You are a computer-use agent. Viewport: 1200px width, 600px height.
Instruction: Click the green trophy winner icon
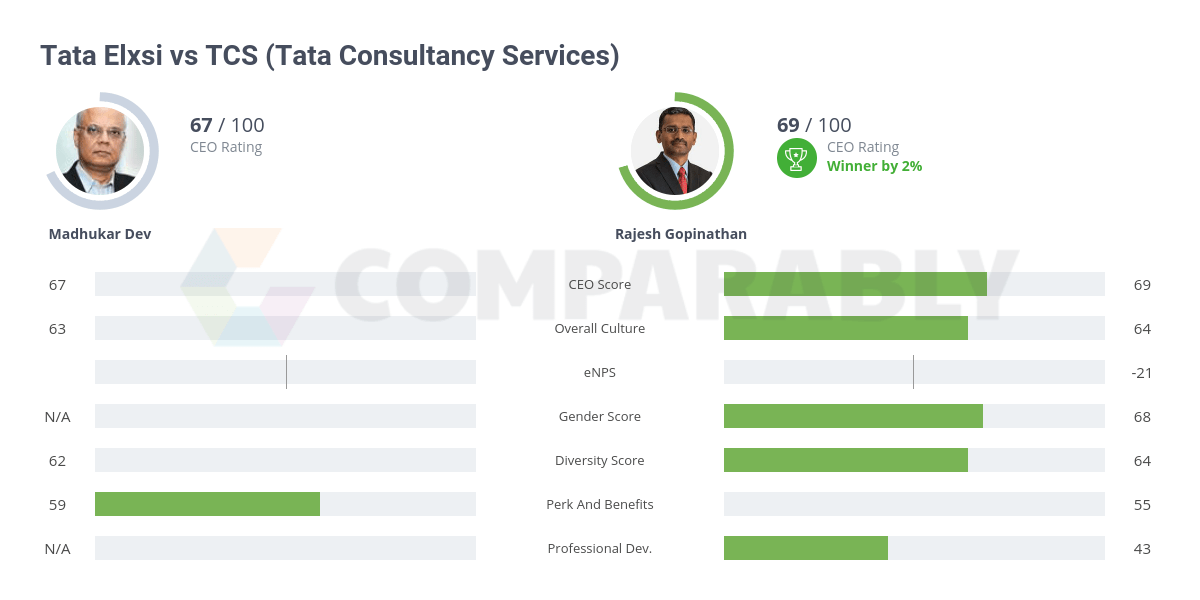coord(796,157)
